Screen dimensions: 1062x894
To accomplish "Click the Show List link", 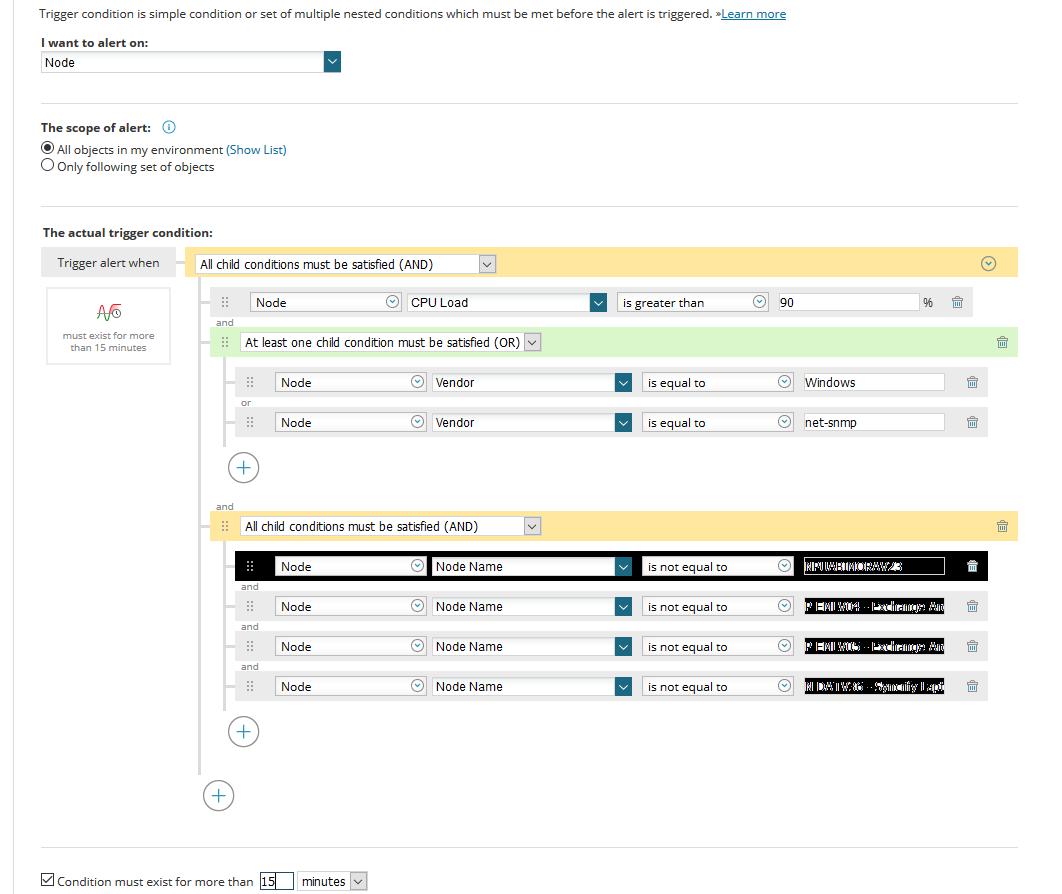I will (x=256, y=150).
